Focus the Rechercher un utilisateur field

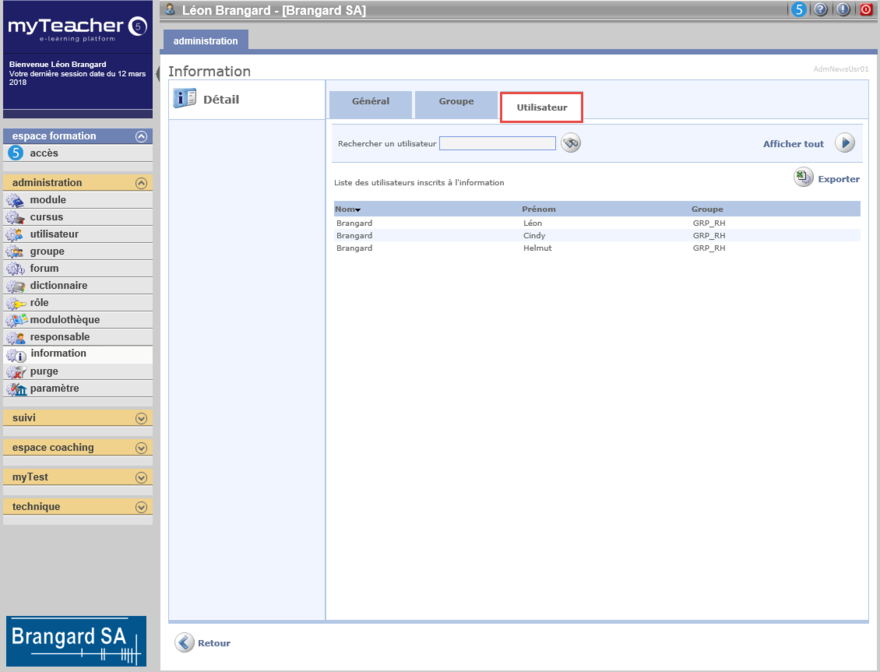click(x=497, y=144)
